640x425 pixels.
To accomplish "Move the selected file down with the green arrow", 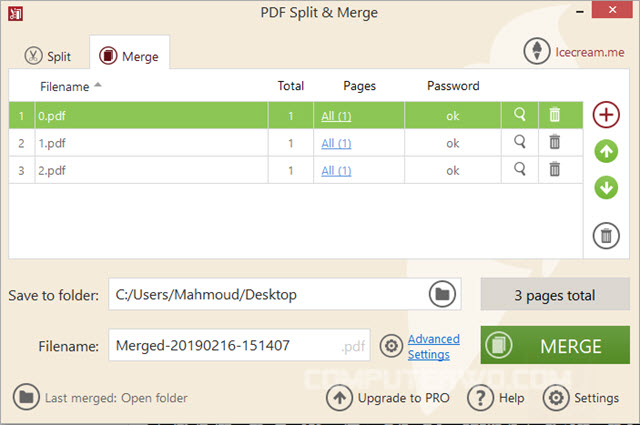I will click(x=606, y=187).
